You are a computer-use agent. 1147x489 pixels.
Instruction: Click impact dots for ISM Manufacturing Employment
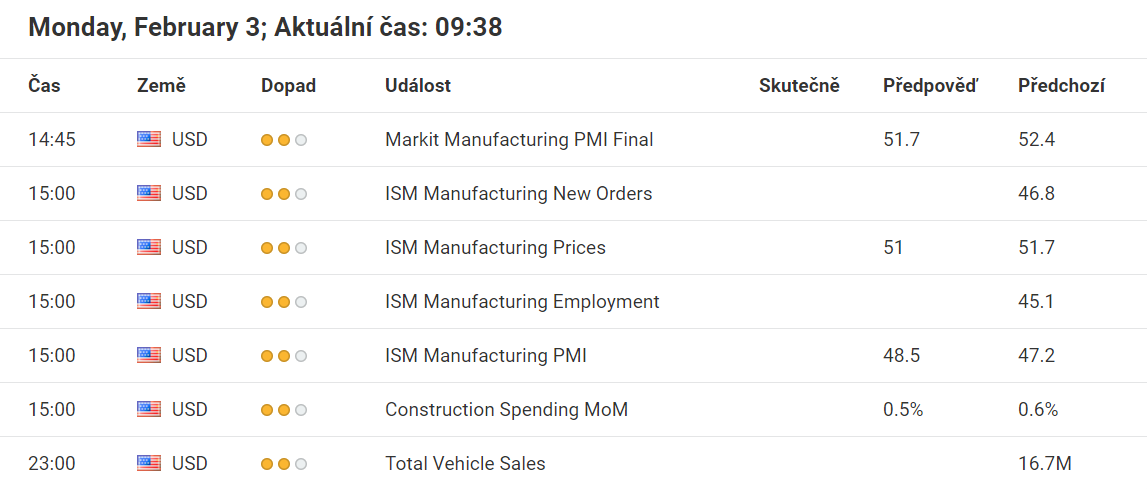284,302
